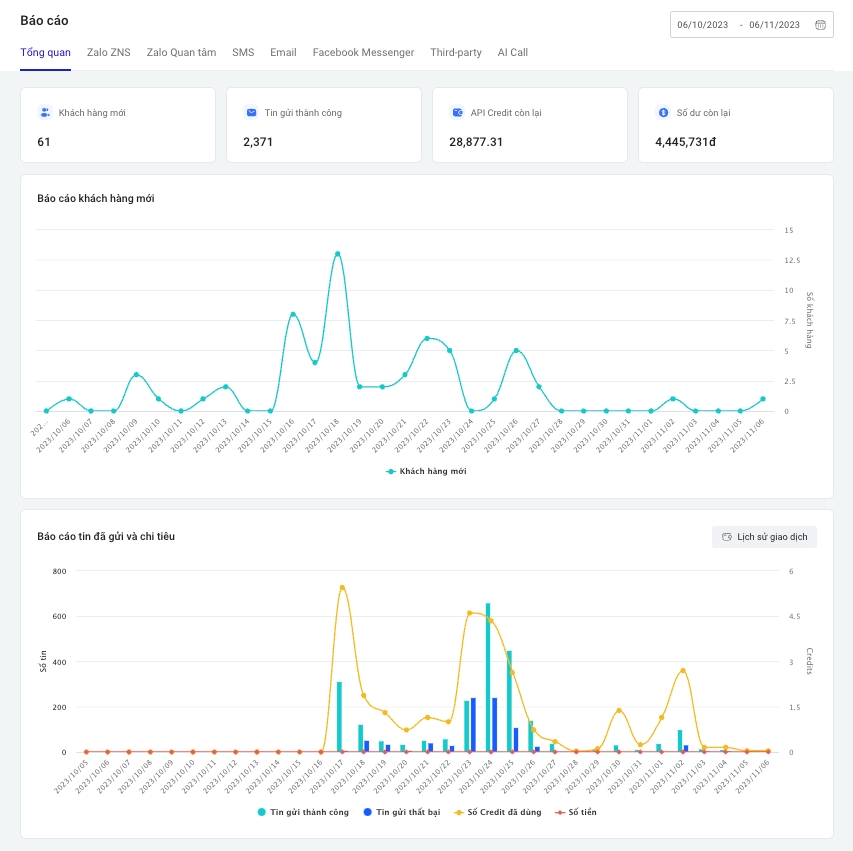Toggle the Số tiền legend line

582,812
